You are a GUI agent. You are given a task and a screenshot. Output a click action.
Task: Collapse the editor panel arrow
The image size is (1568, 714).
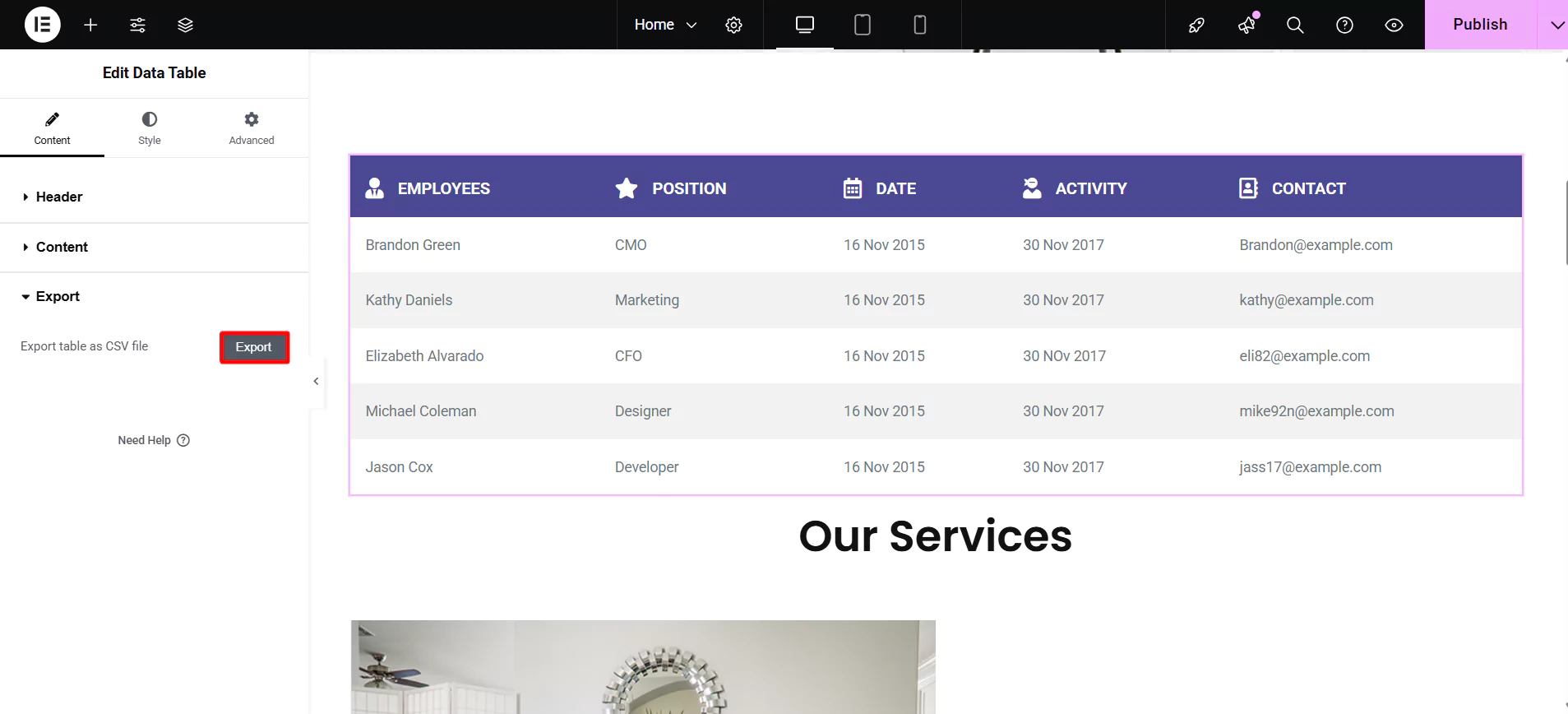point(317,381)
